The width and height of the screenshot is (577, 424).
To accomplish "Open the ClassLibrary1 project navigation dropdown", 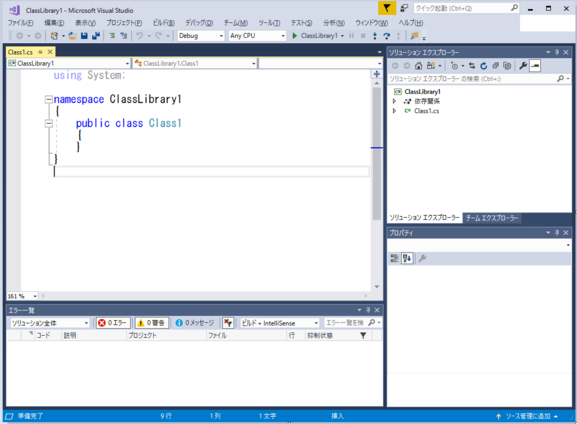I will [x=69, y=63].
